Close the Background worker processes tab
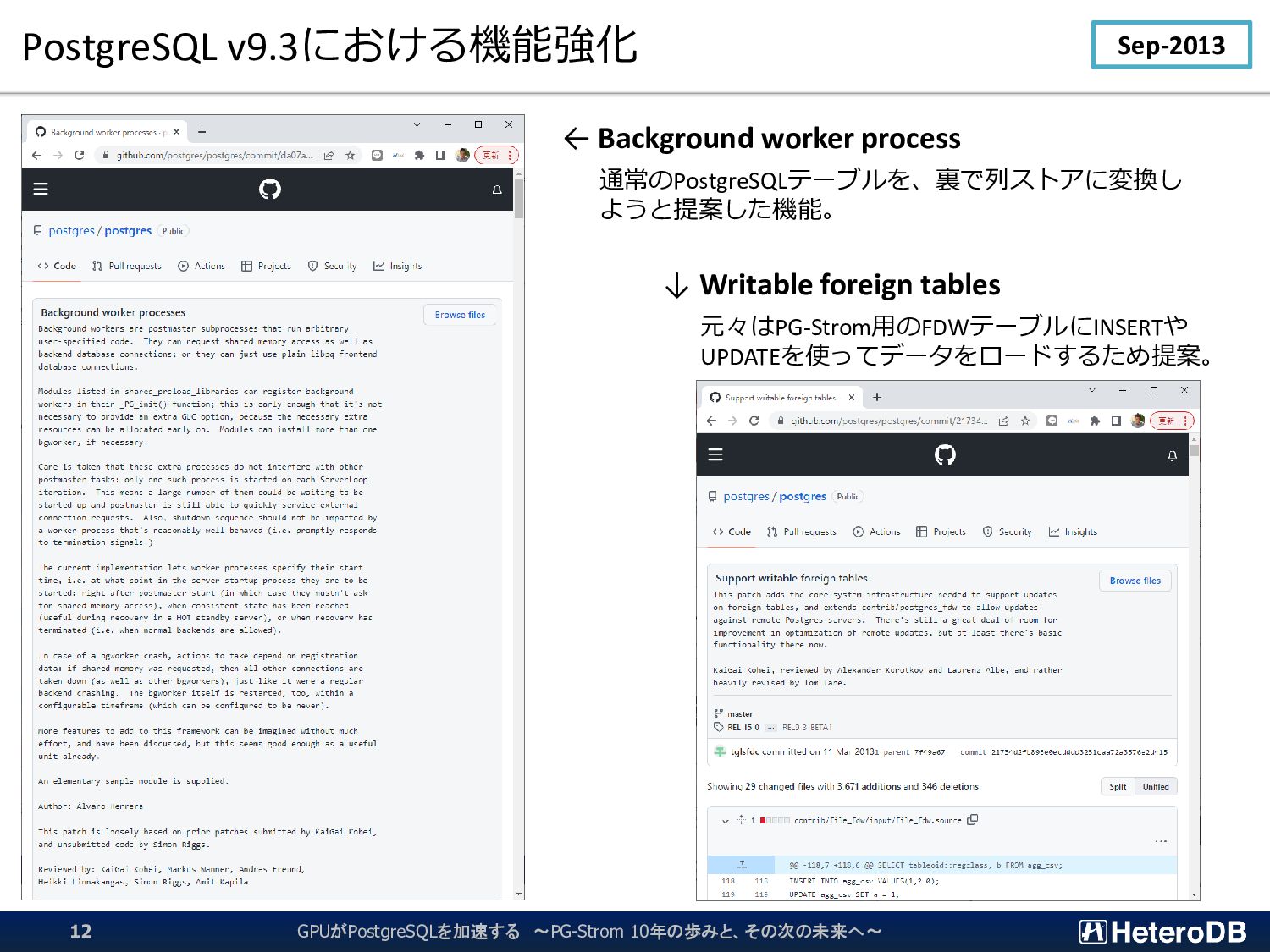This screenshot has height=952, width=1270. pos(176,132)
